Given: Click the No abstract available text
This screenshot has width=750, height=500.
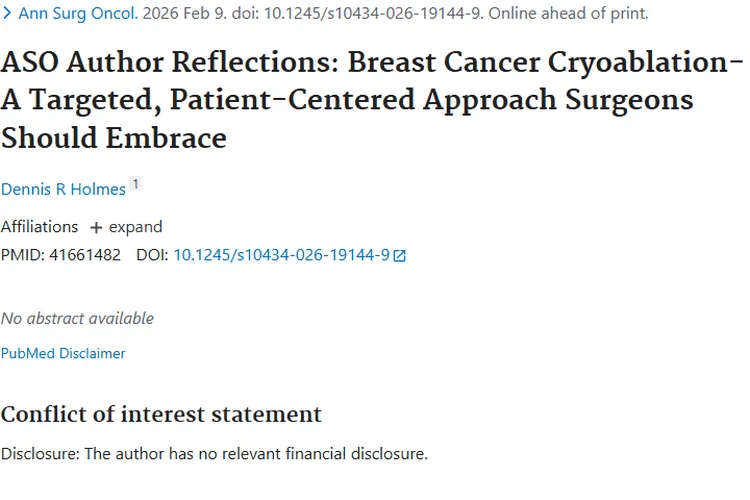Looking at the screenshot, I should [x=77, y=318].
